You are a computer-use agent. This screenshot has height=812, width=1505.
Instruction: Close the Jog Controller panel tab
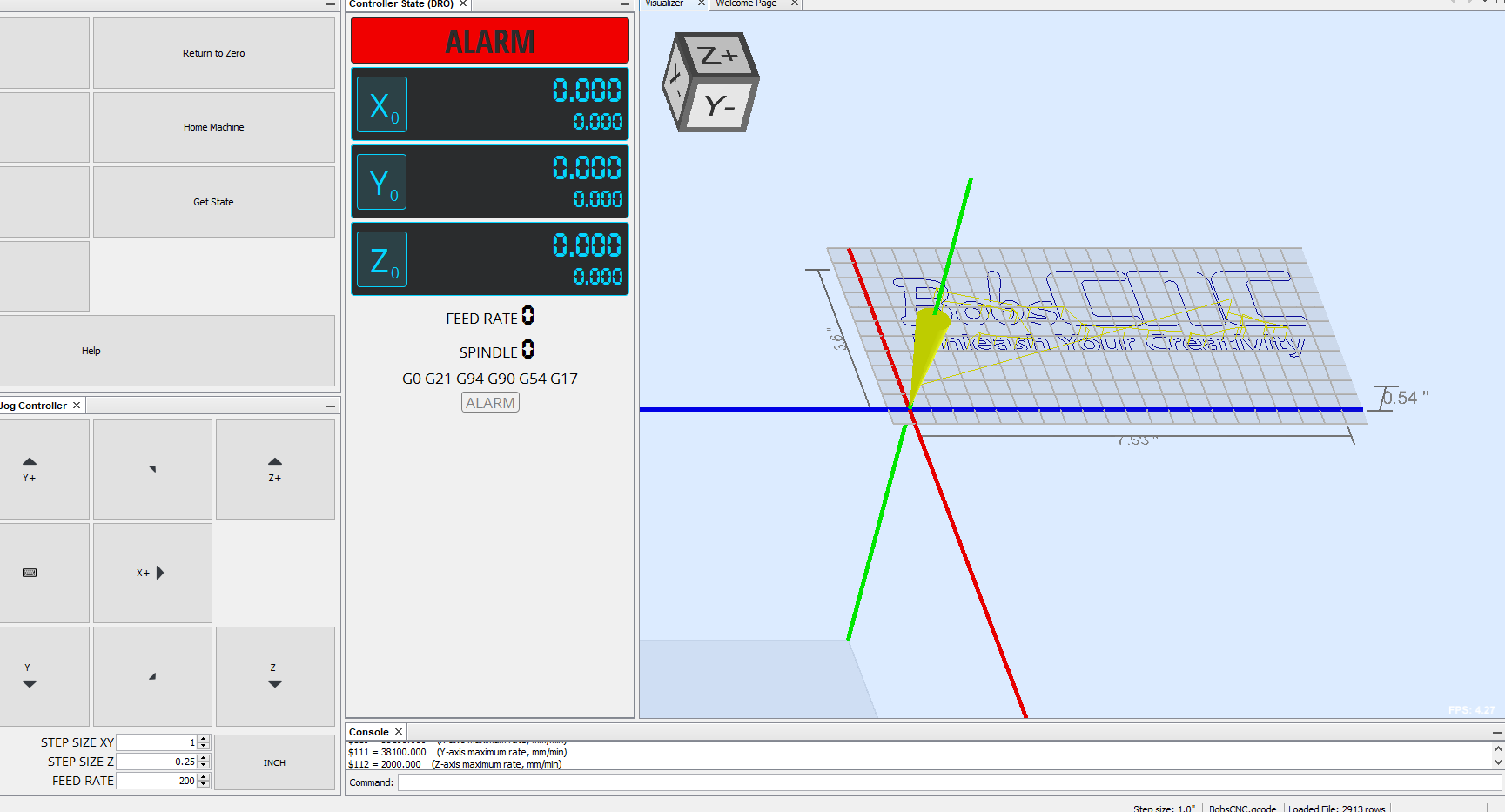pos(77,406)
